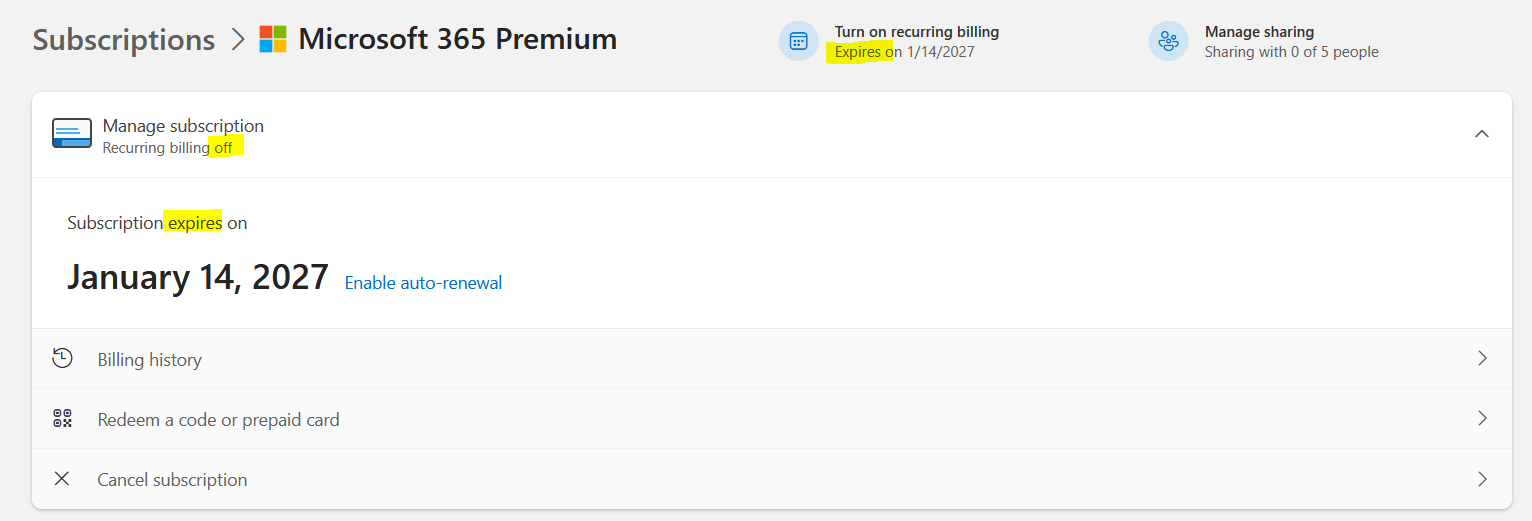The height and width of the screenshot is (521, 1532).
Task: Click the Microsoft 365 Premium title
Action: coord(457,40)
